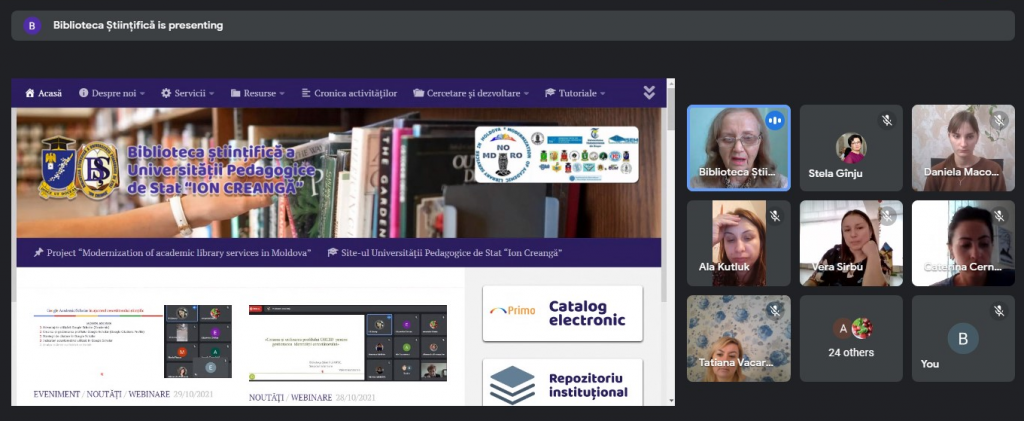Viewport: 1024px width, 421px height.
Task: Click muted mic icon on Caterina tile
Action: click(x=999, y=216)
